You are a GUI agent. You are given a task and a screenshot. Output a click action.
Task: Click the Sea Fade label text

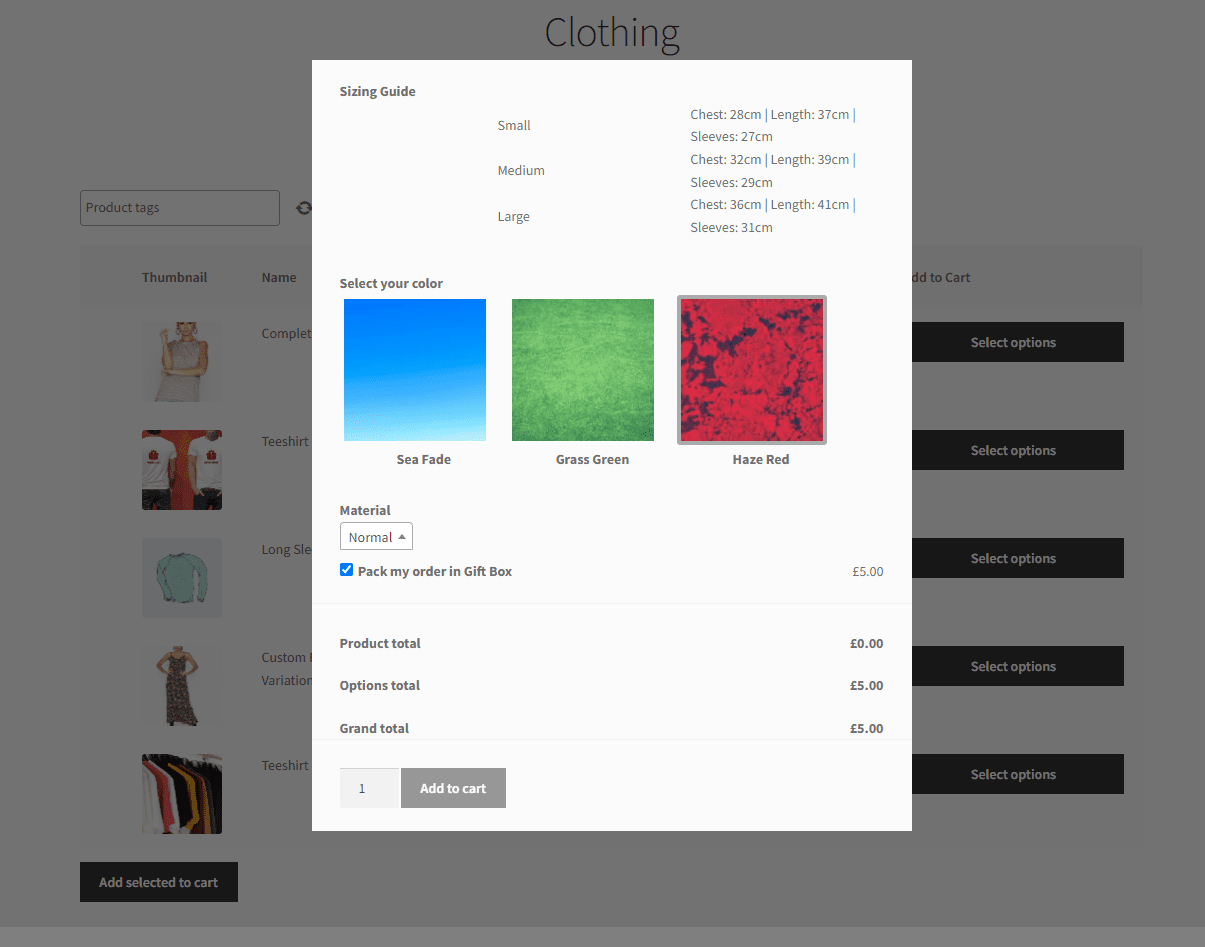tap(424, 459)
